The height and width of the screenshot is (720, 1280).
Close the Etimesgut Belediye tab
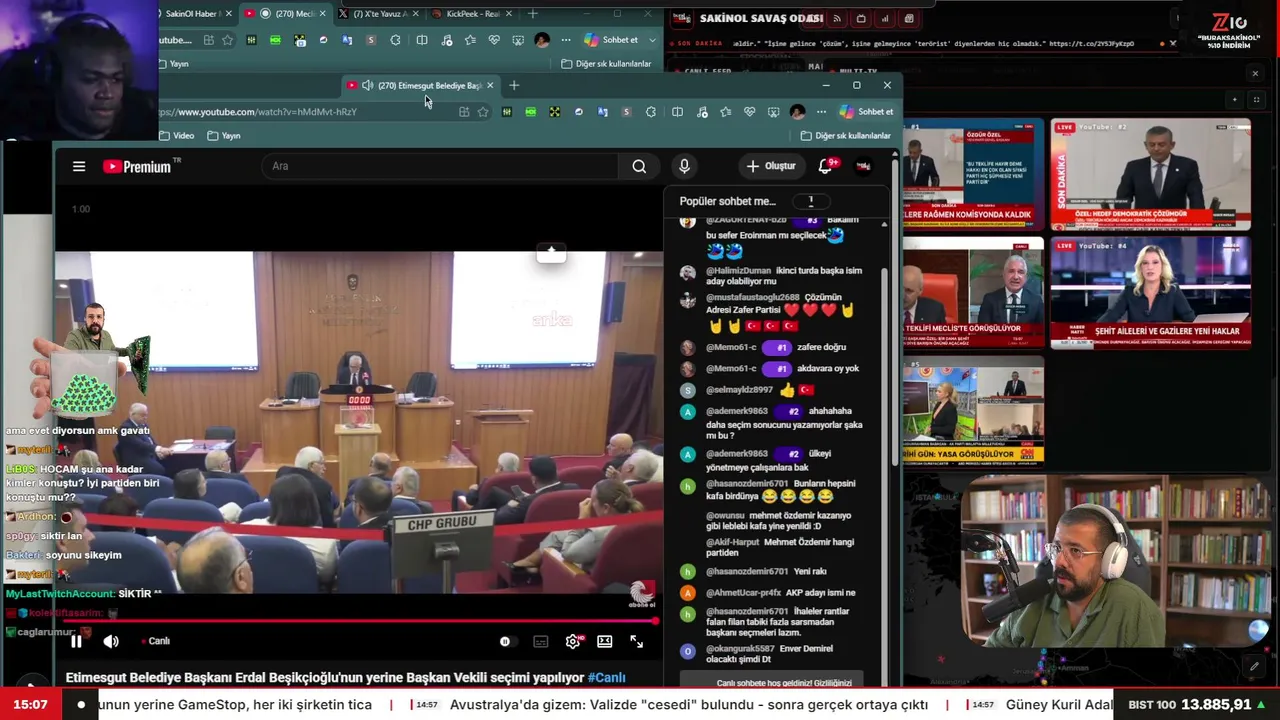(x=490, y=86)
